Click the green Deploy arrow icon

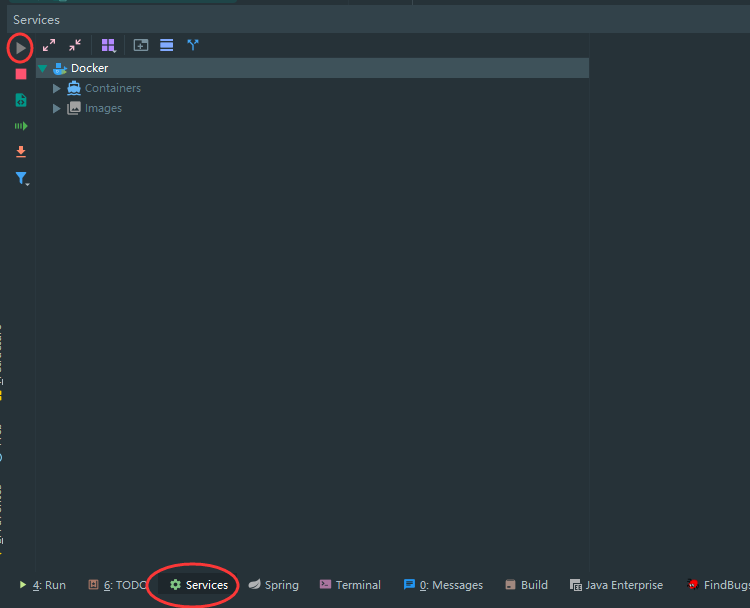21,126
